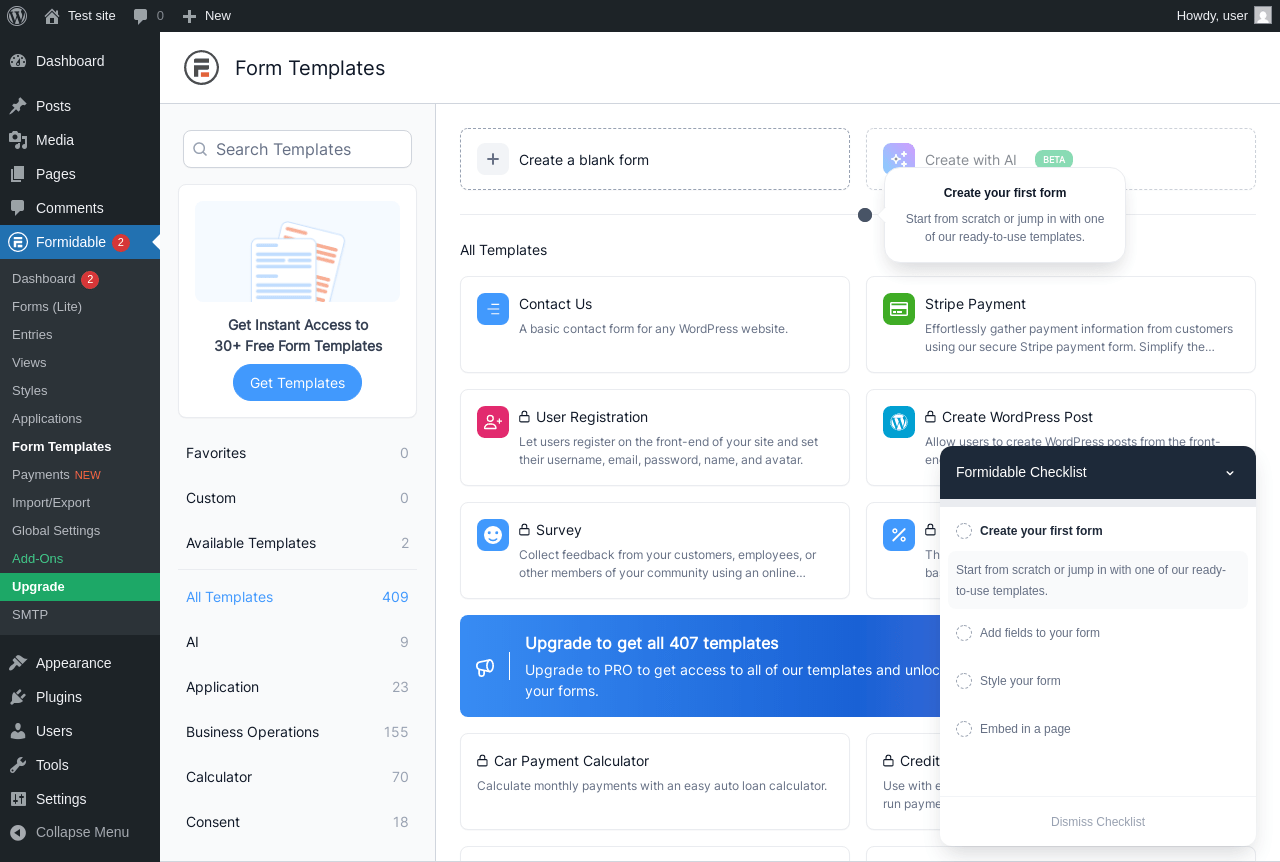Viewport: 1280px width, 862px height.
Task: Click the Create WordPress Post icon
Action: [899, 422]
